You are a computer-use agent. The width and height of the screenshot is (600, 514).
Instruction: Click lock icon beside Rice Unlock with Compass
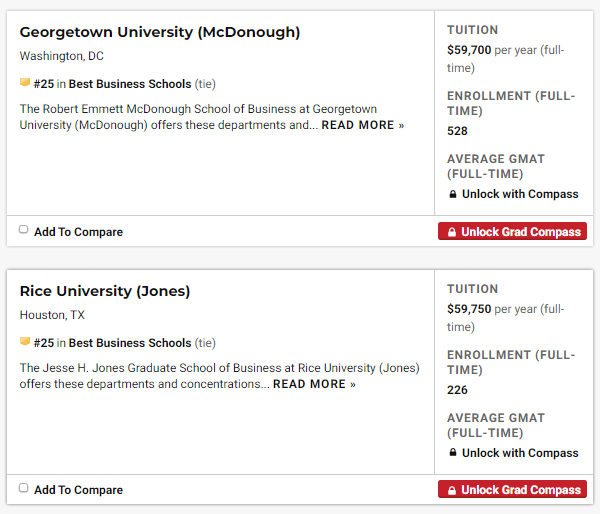point(452,453)
